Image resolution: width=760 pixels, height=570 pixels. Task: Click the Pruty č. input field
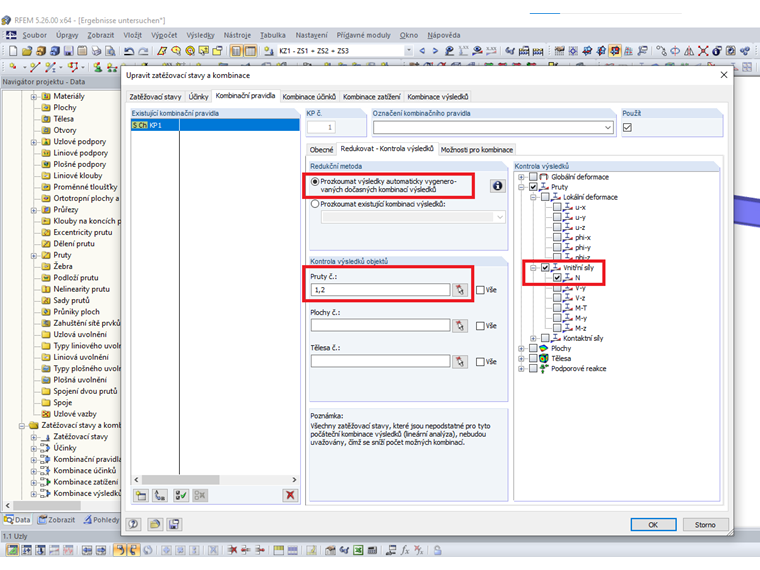380,290
